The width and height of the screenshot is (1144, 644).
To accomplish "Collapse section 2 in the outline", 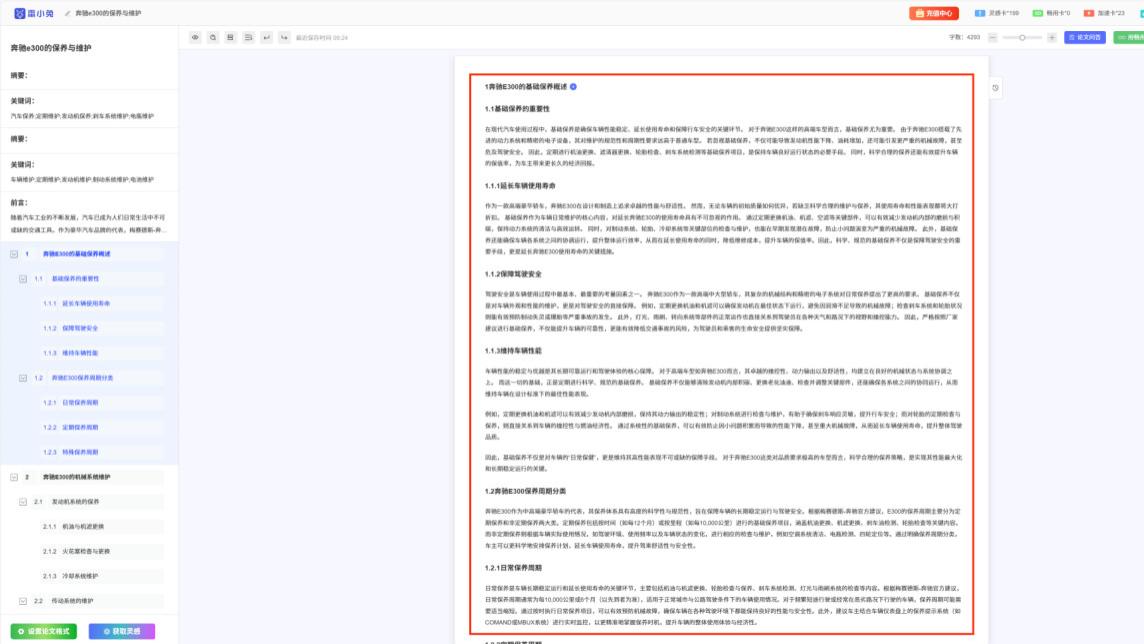I will pyautogui.click(x=14, y=477).
